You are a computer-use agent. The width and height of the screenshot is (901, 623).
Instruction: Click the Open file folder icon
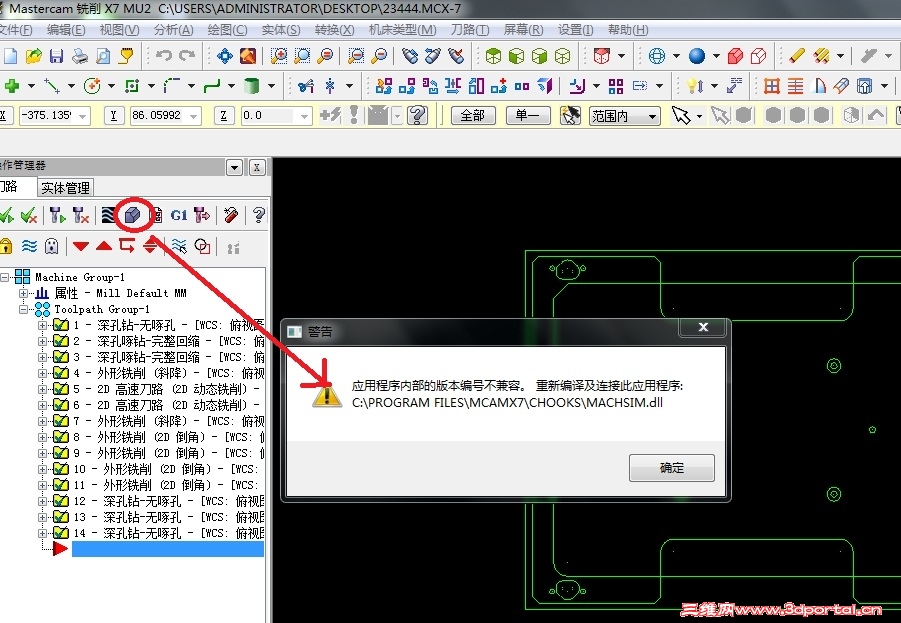(x=34, y=56)
